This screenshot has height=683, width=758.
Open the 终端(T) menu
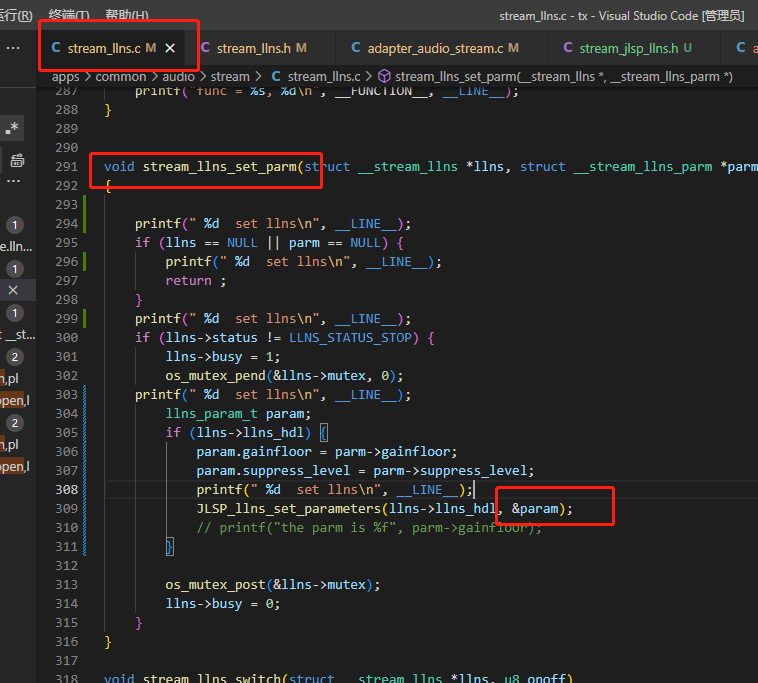[x=69, y=15]
